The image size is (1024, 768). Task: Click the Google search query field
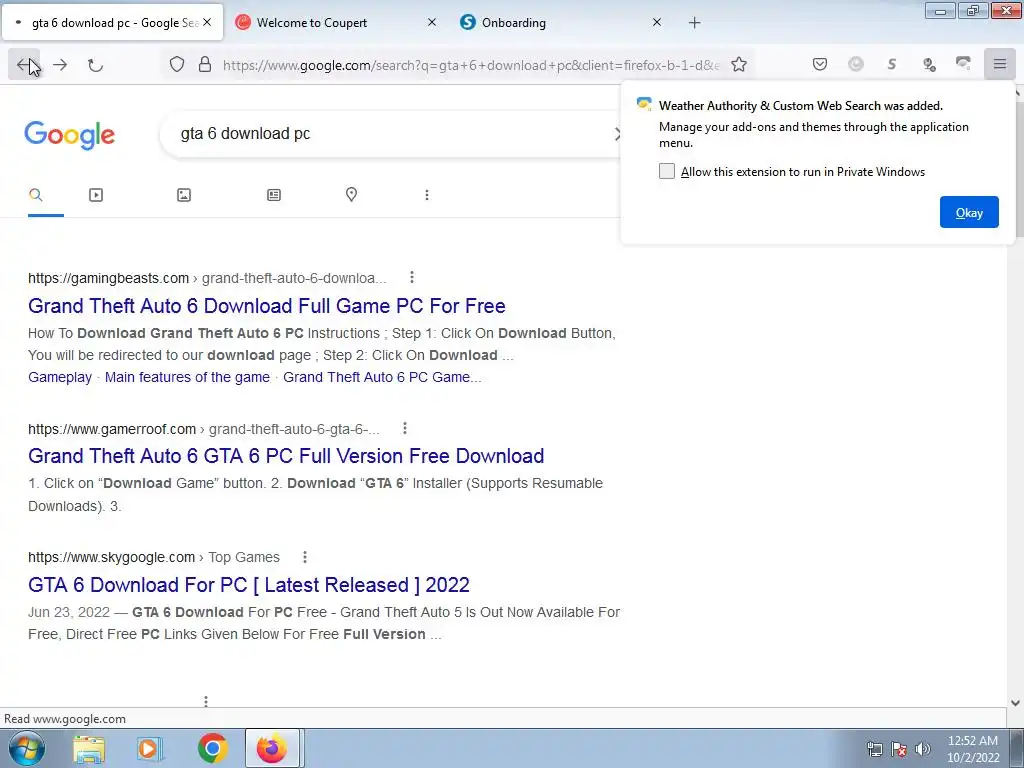pyautogui.click(x=392, y=134)
